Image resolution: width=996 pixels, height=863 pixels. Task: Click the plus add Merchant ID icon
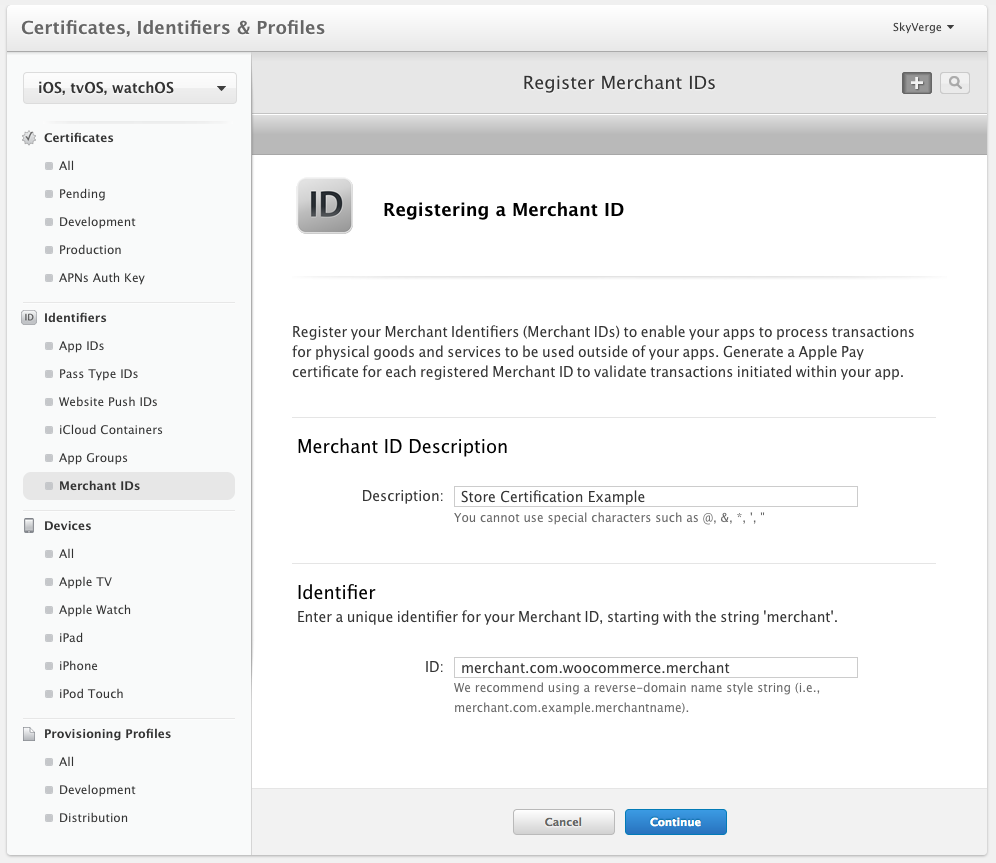tap(916, 83)
